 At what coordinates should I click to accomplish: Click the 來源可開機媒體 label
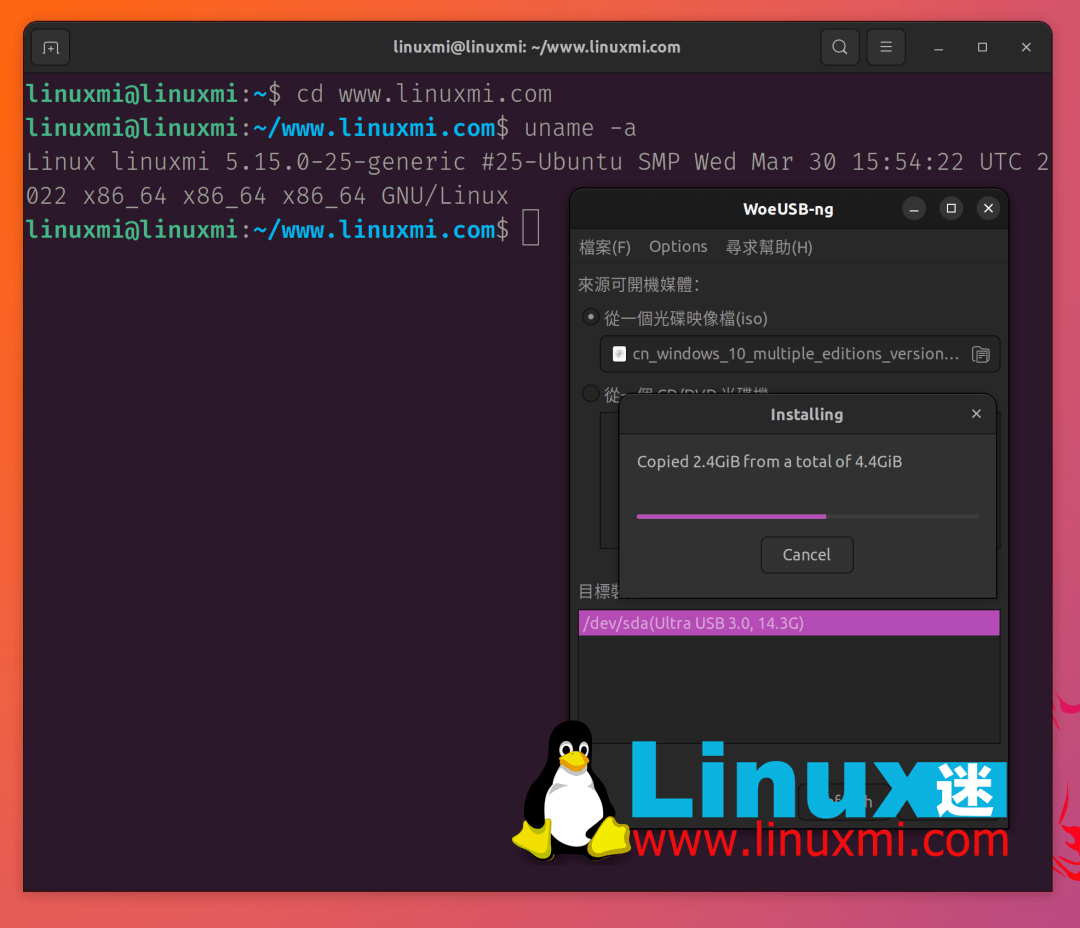point(638,285)
